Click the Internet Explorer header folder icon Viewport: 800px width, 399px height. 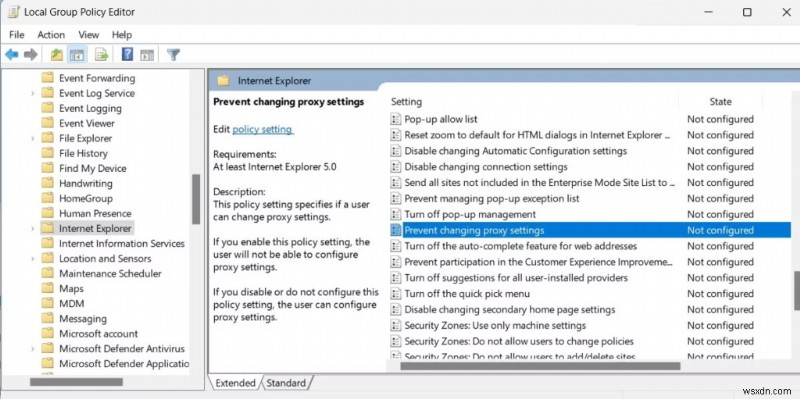click(x=223, y=81)
